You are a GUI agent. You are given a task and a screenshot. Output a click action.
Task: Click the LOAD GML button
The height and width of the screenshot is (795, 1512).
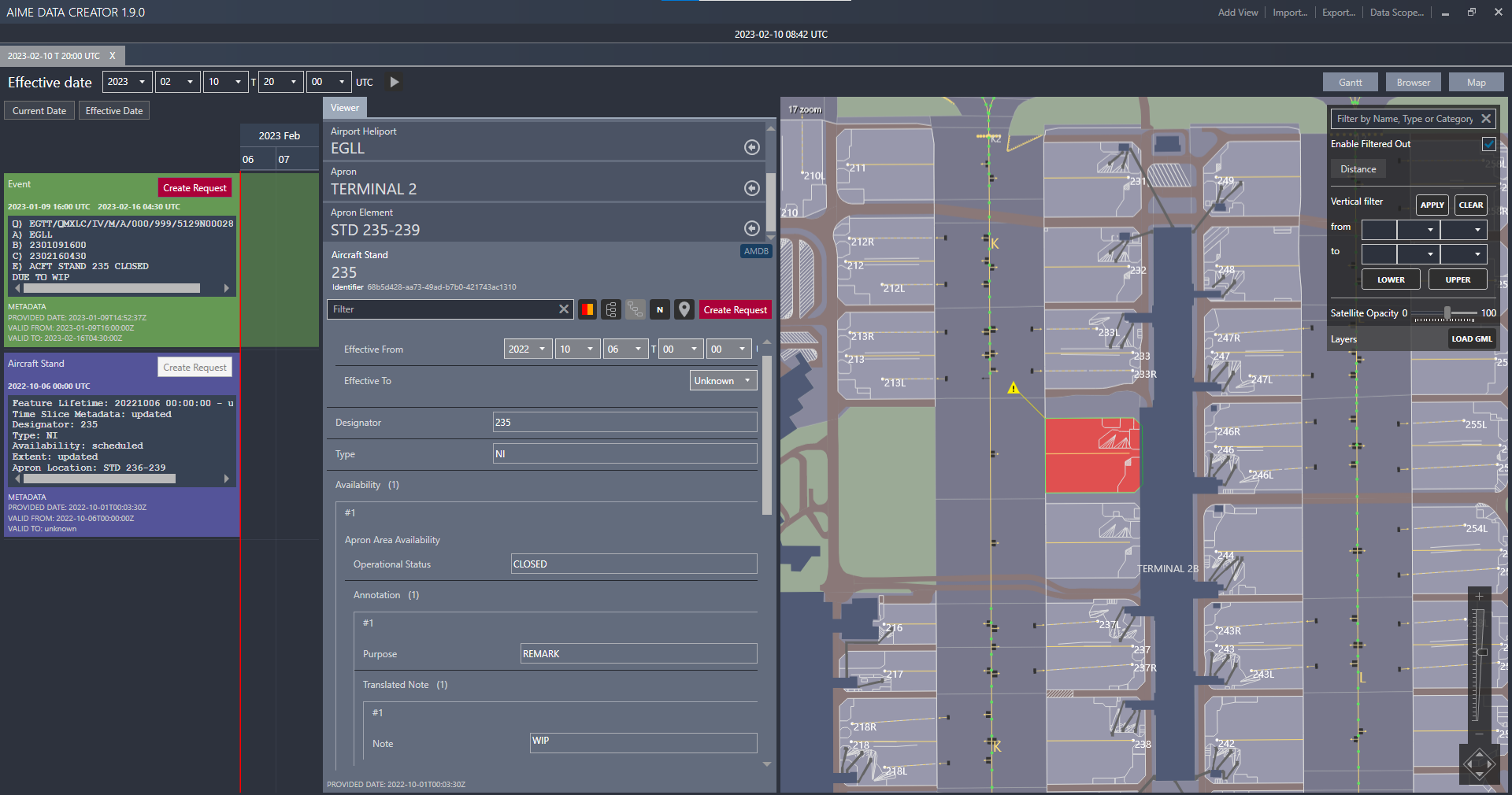1471,339
